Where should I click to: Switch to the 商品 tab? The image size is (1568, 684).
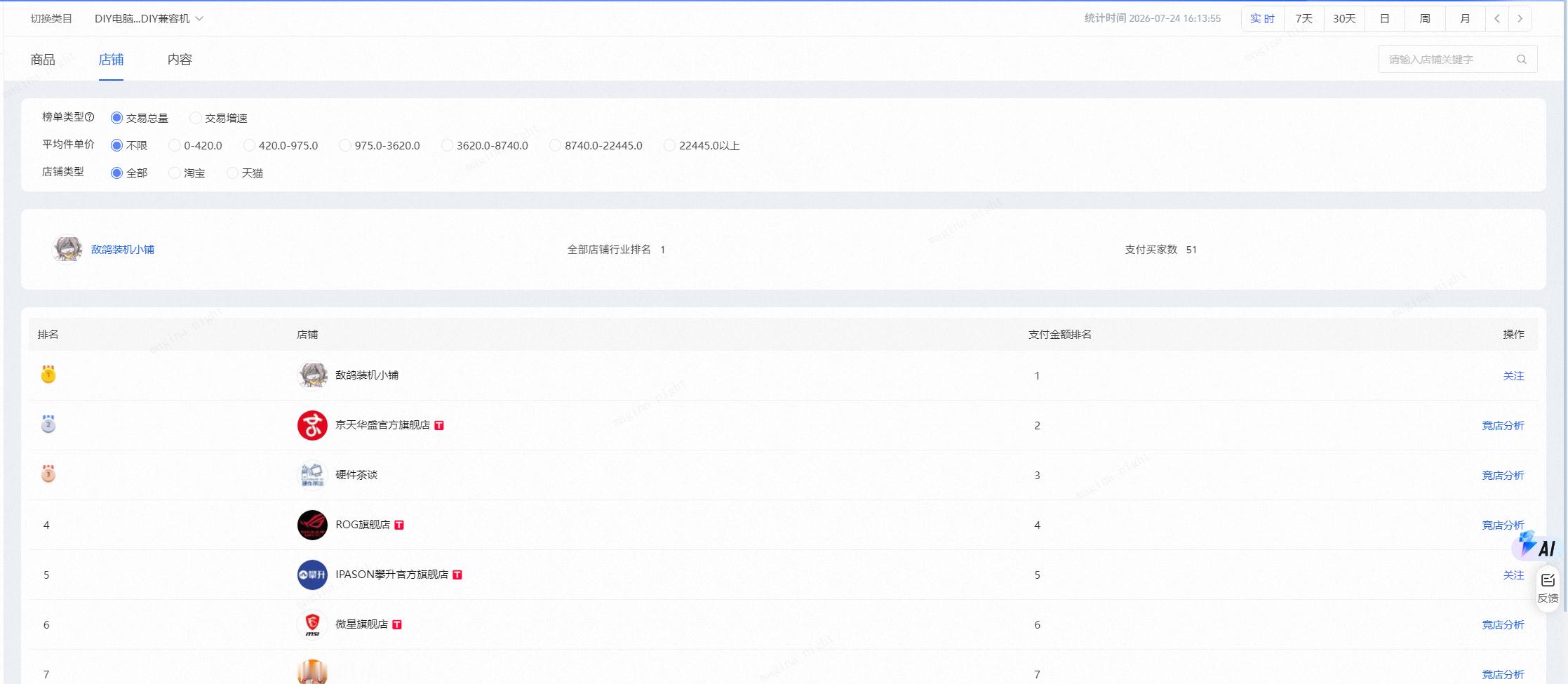coord(43,60)
